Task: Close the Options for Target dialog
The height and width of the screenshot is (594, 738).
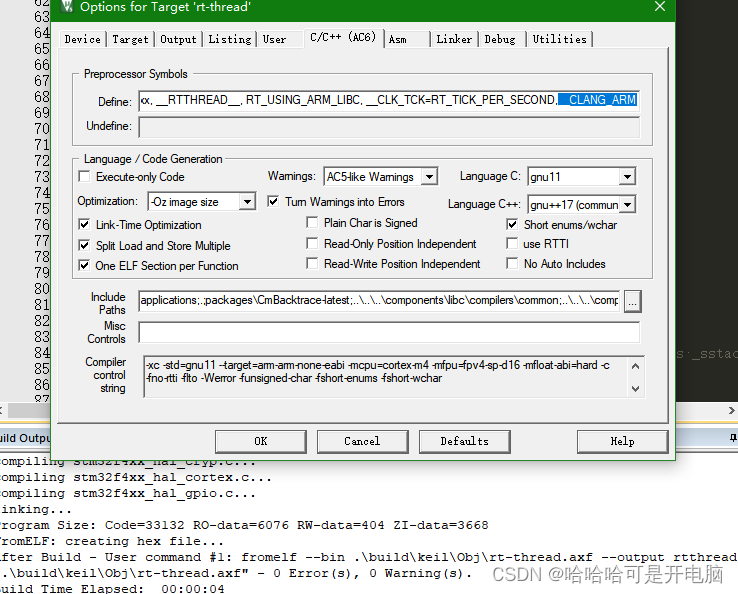Action: [660, 7]
